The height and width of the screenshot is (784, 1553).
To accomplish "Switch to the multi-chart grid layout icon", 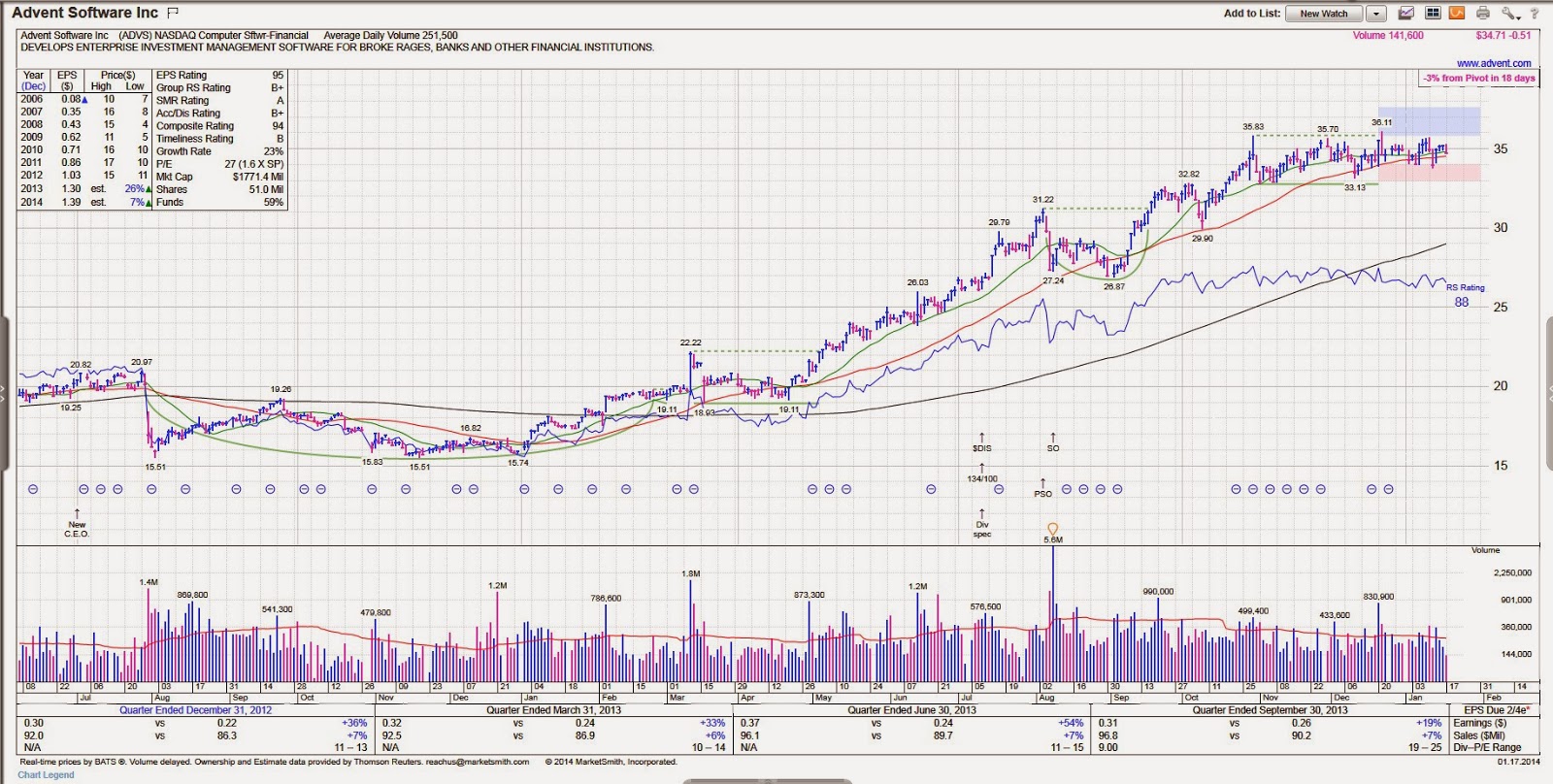I will pos(1433,14).
